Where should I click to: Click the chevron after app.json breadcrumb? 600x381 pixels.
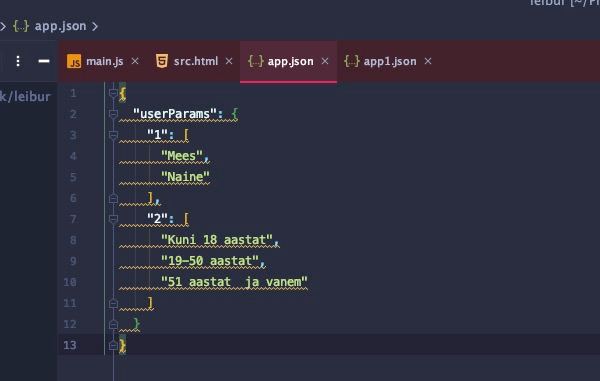[95, 26]
